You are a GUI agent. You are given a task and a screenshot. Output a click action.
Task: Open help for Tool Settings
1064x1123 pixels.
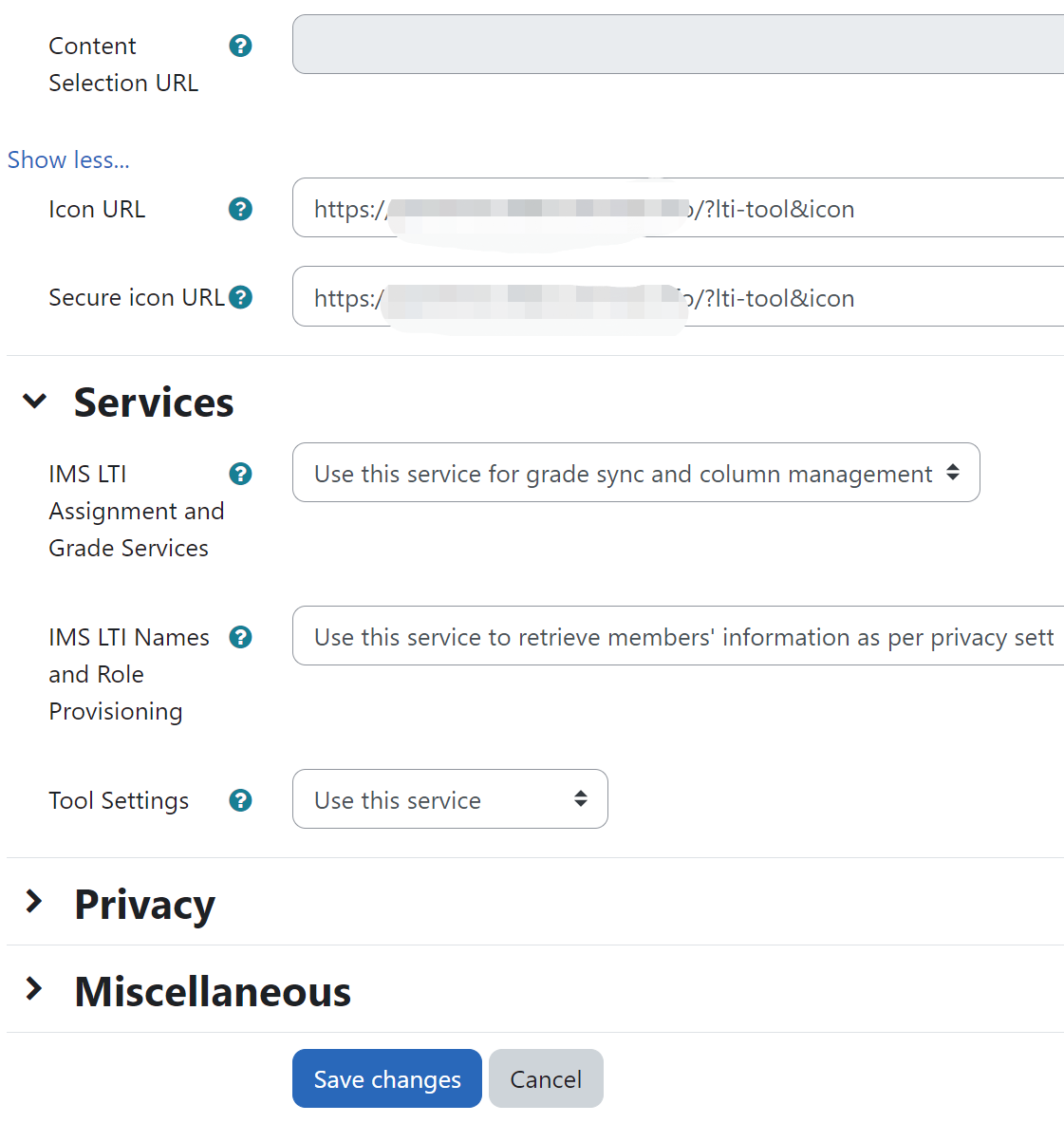click(x=240, y=800)
